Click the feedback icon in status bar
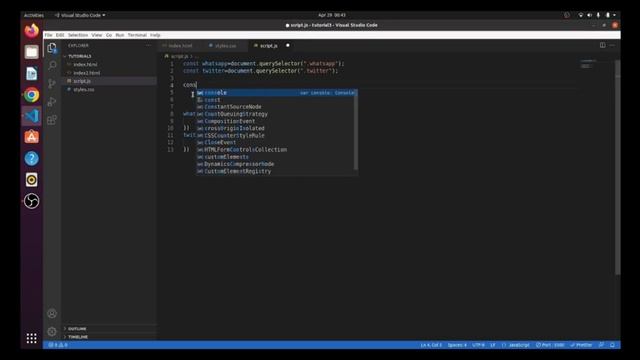 (x=601, y=345)
